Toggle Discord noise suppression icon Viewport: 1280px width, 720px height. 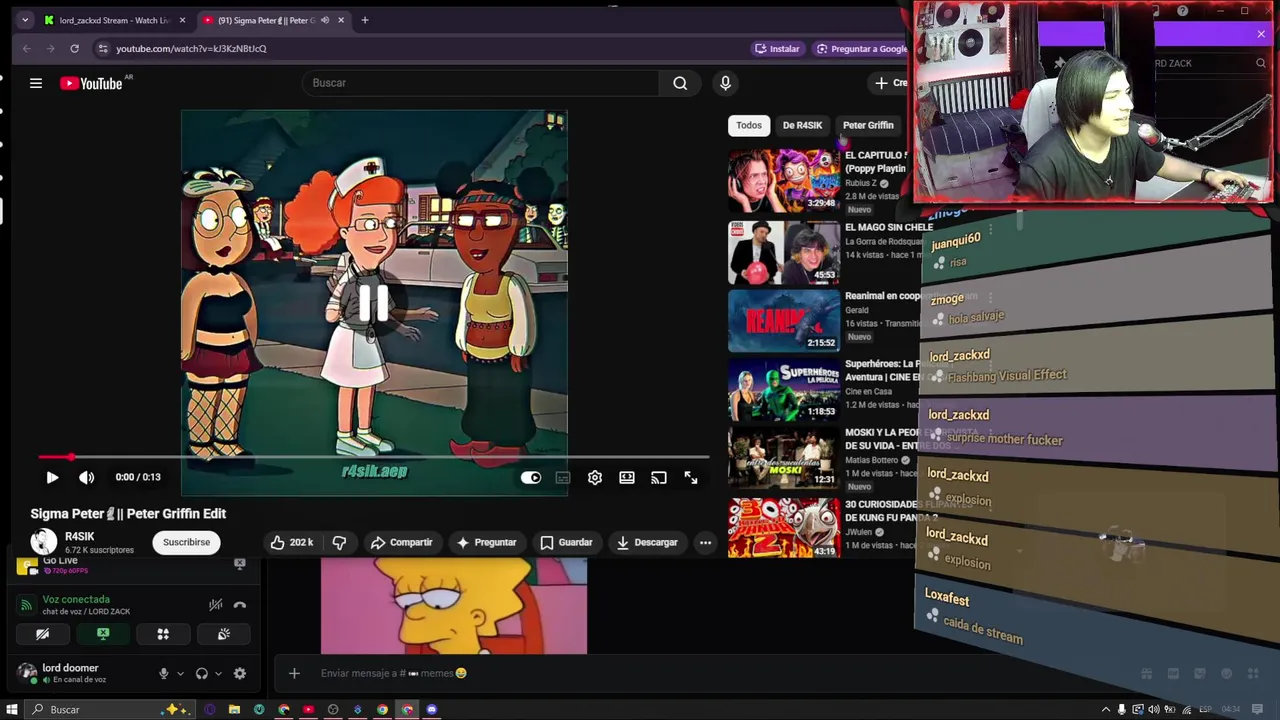click(215, 605)
